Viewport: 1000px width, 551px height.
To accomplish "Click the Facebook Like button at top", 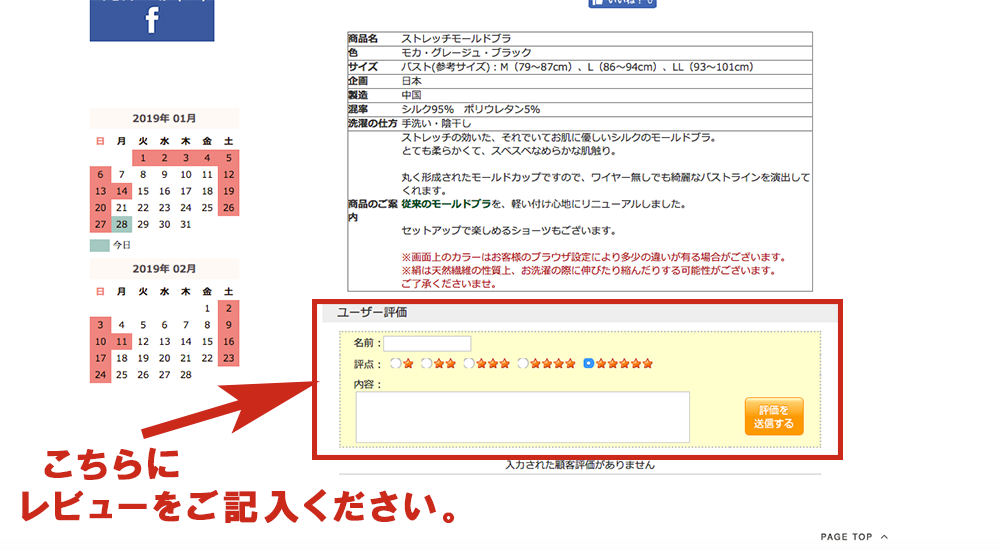I will point(622,3).
